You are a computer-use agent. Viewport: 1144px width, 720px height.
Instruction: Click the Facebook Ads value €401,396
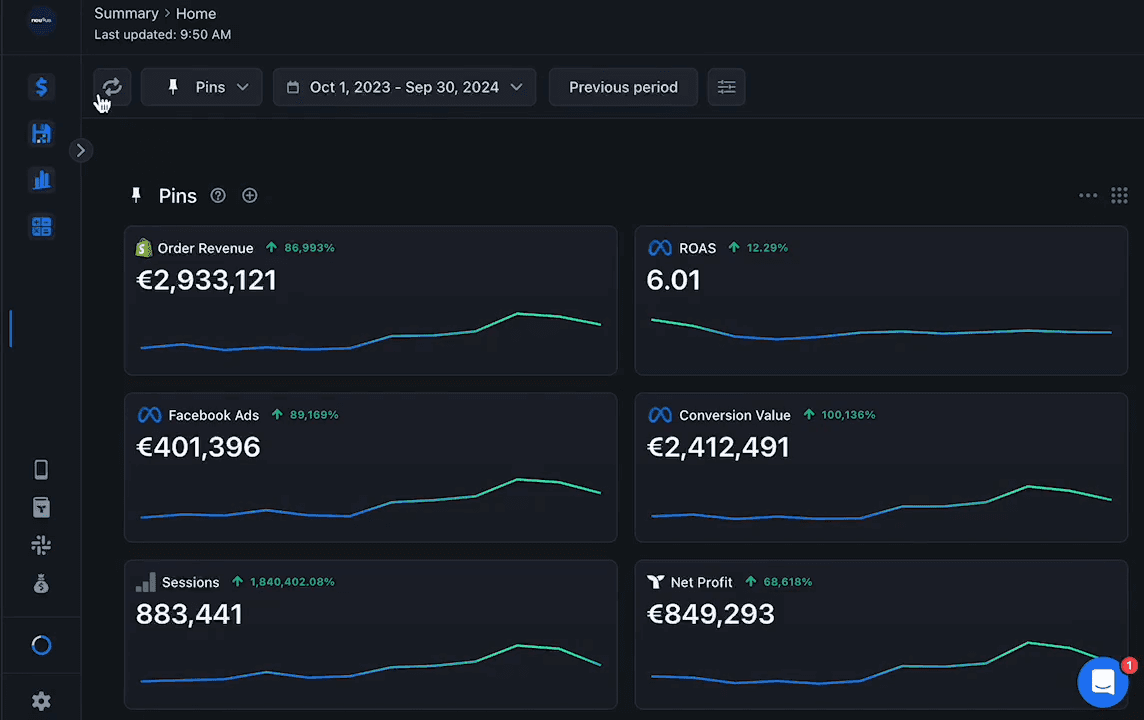198,447
